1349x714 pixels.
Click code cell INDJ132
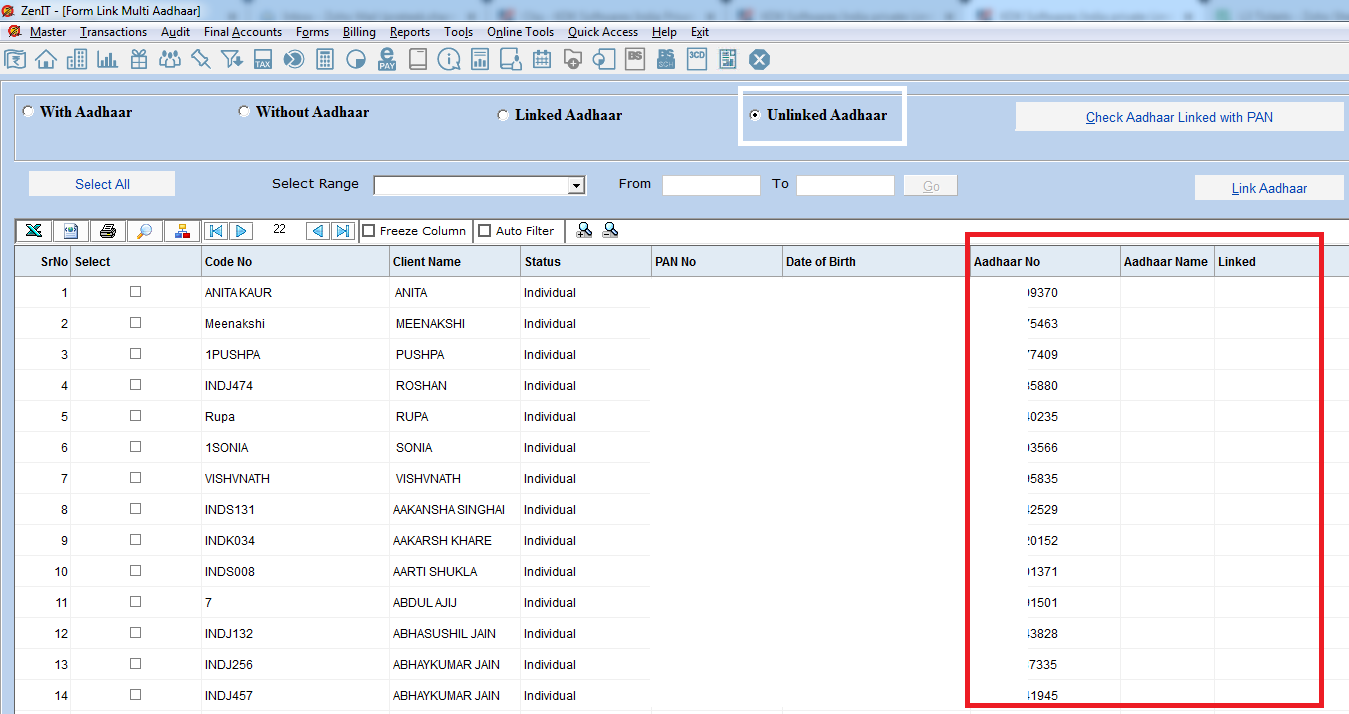click(295, 634)
